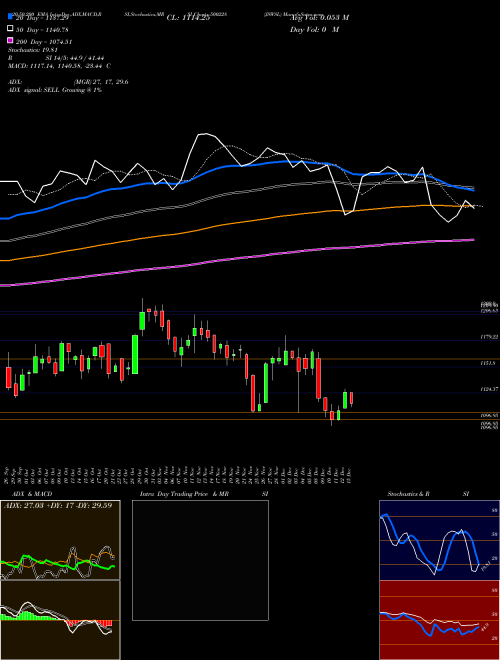500x660 pixels.
Task: Click the tall green candlestick near late October
Action: pos(135,354)
